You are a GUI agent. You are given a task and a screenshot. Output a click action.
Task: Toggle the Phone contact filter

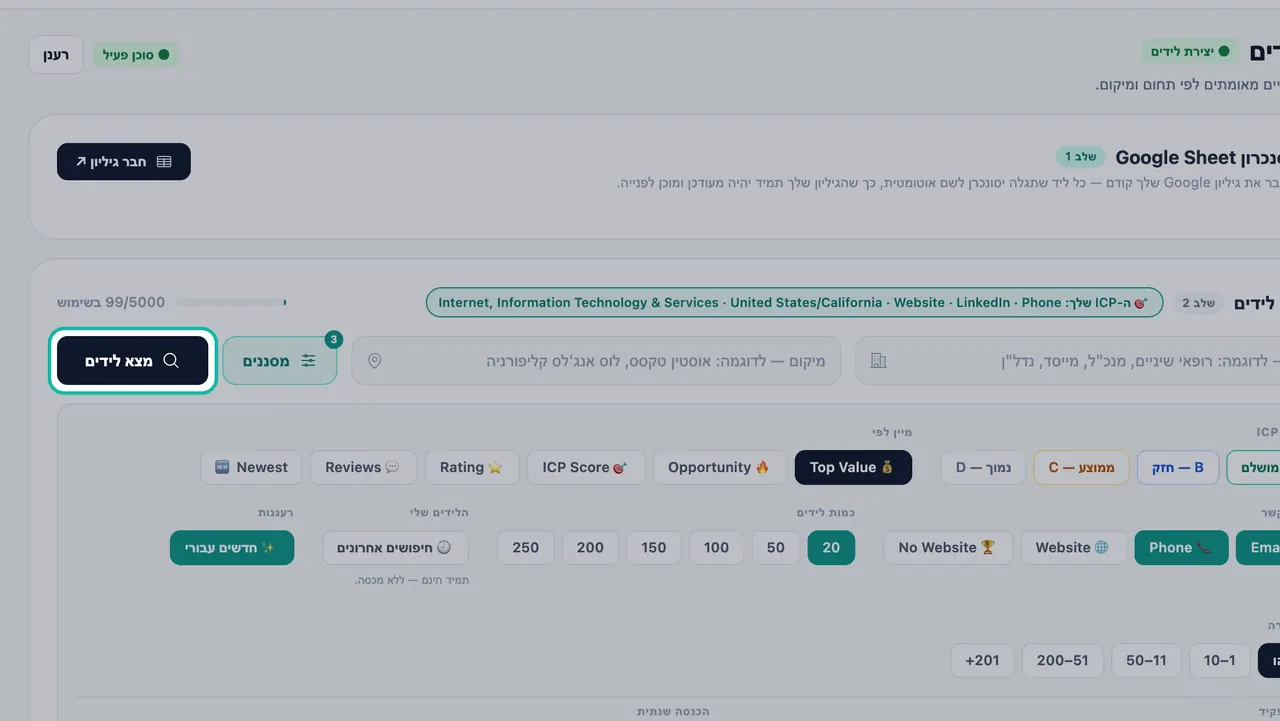pos(1181,548)
